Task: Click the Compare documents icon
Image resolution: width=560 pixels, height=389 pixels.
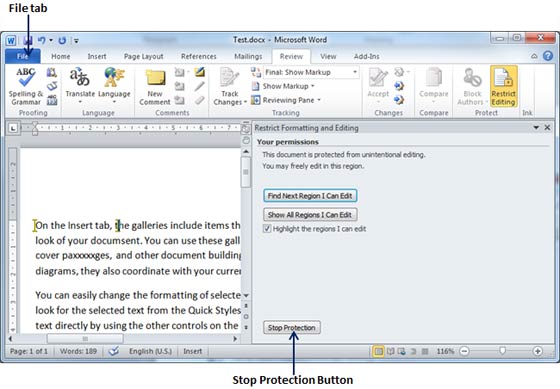Action: pyautogui.click(x=434, y=77)
